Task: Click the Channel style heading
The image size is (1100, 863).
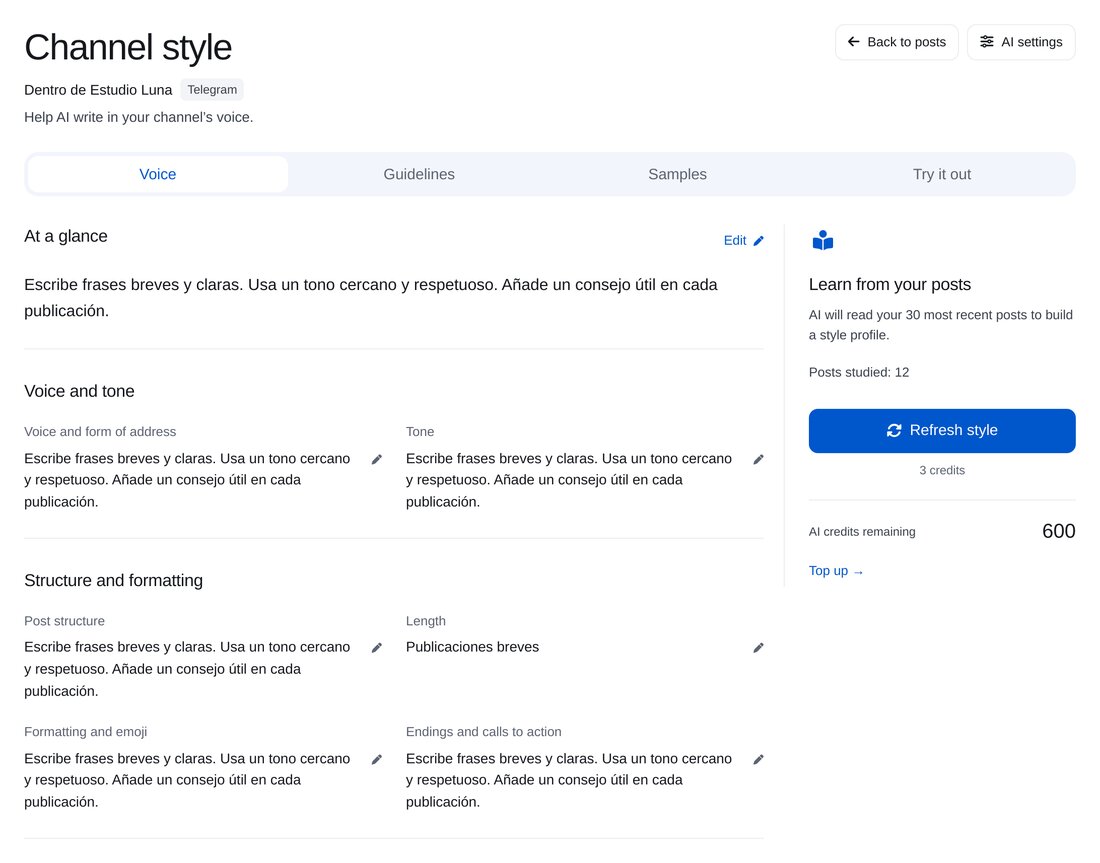Action: pyautogui.click(x=128, y=48)
